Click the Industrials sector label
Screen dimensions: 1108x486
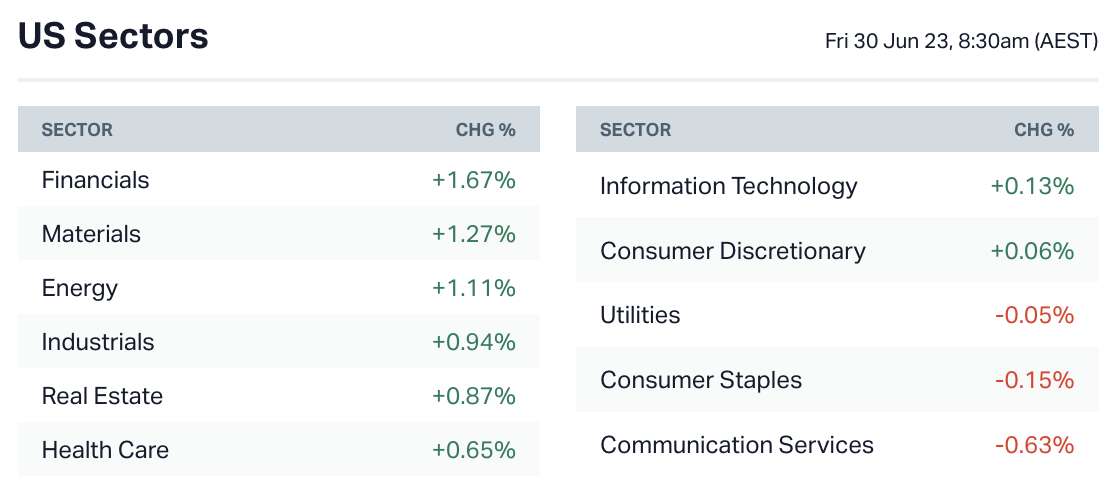[x=98, y=342]
